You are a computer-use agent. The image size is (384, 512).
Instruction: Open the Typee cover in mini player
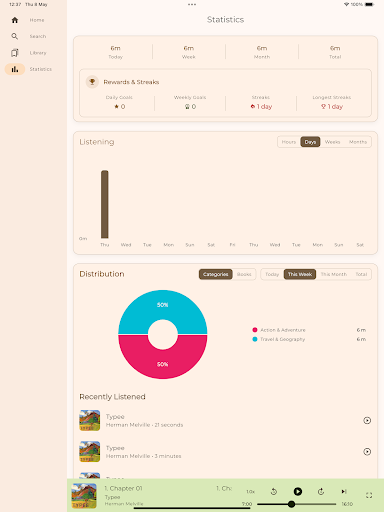[x=84, y=496]
